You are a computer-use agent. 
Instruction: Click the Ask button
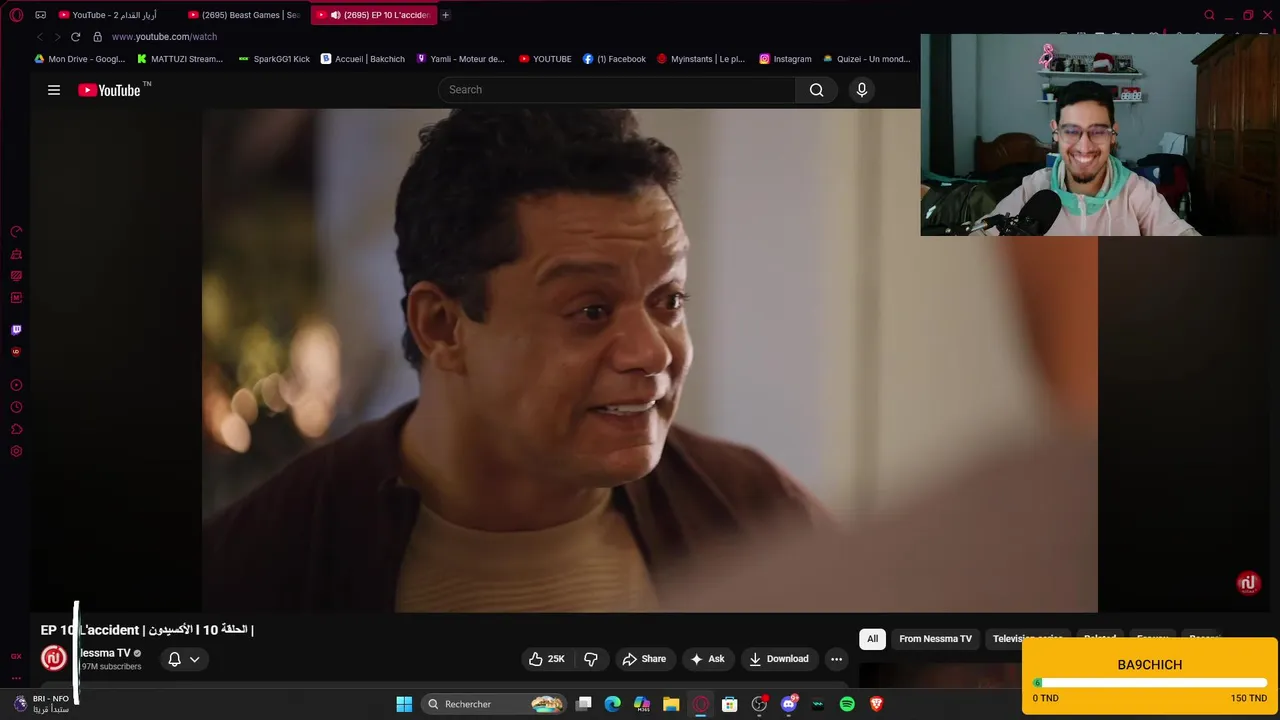pos(707,659)
